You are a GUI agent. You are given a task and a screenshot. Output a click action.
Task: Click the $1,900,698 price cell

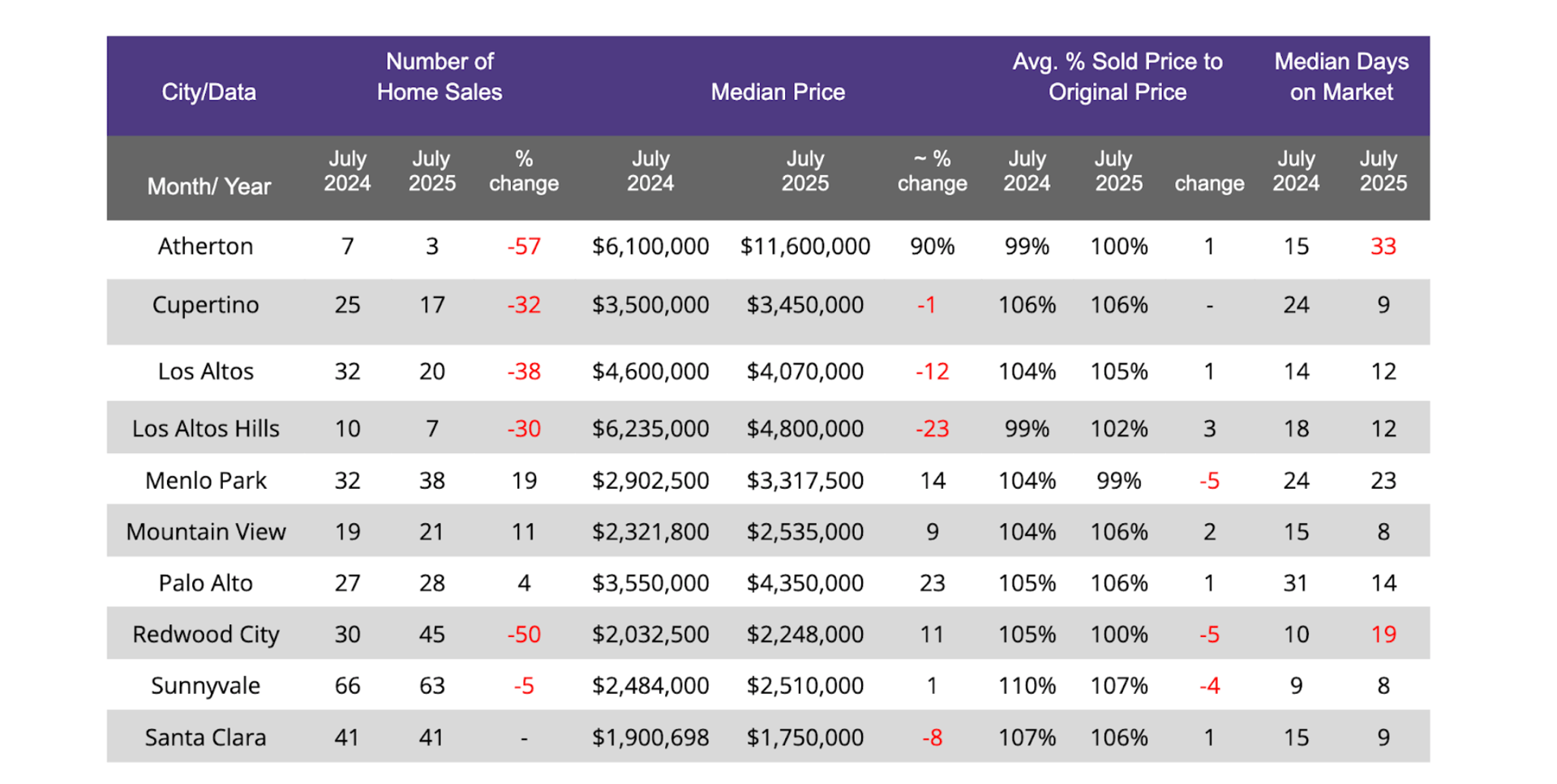[x=650, y=738]
